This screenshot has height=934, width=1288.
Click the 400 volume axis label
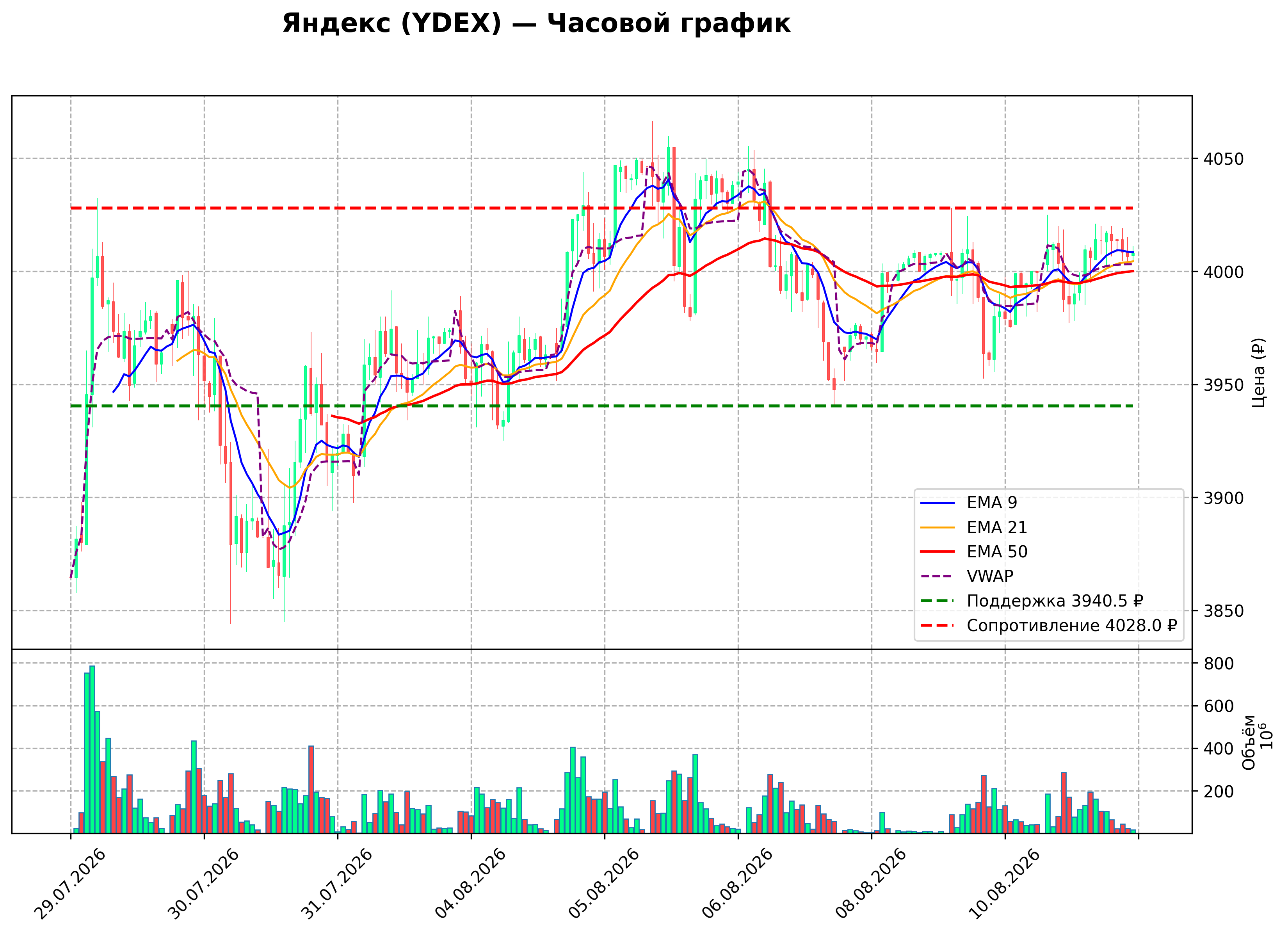pyautogui.click(x=1219, y=749)
